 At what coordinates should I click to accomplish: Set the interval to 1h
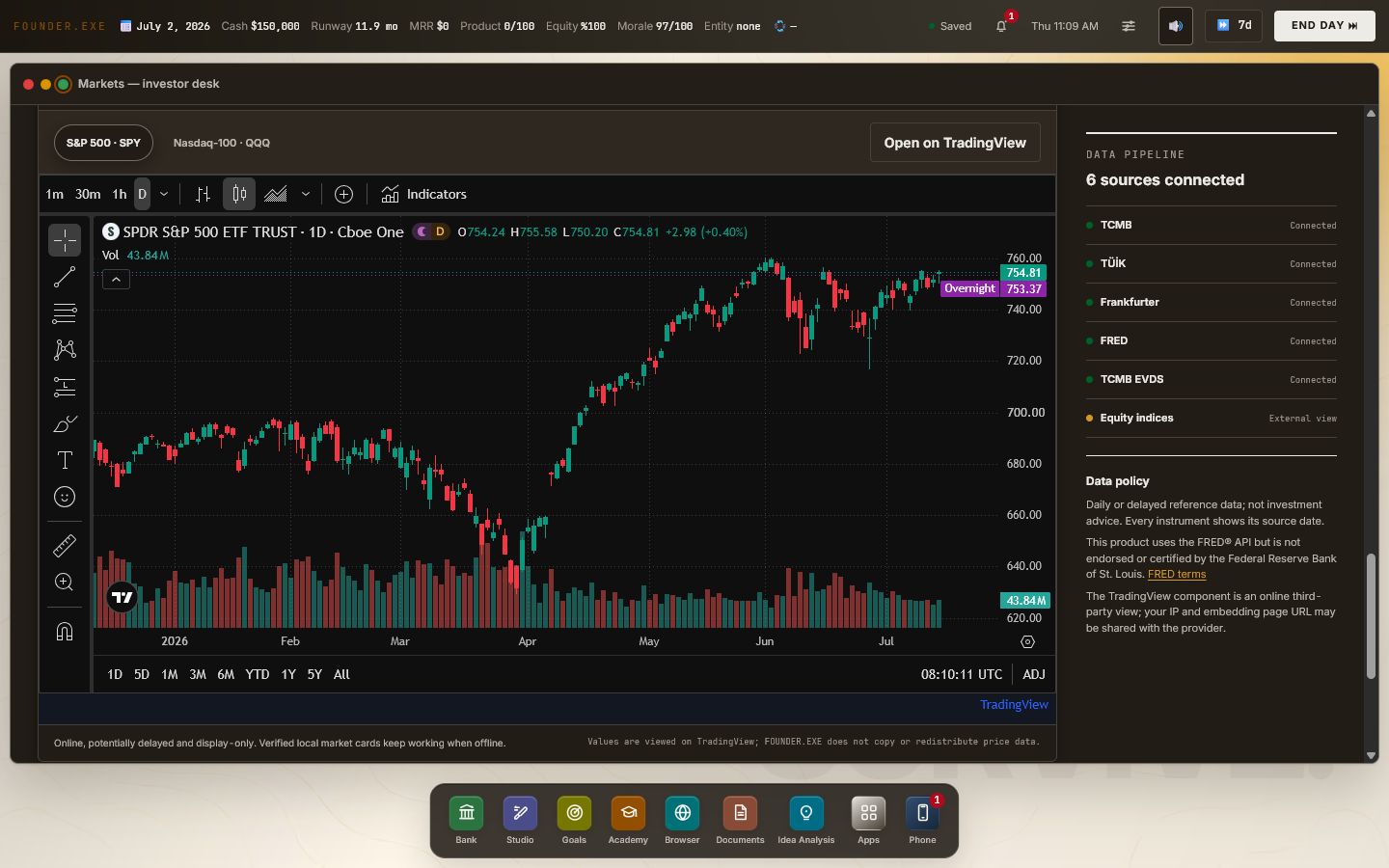(x=120, y=194)
